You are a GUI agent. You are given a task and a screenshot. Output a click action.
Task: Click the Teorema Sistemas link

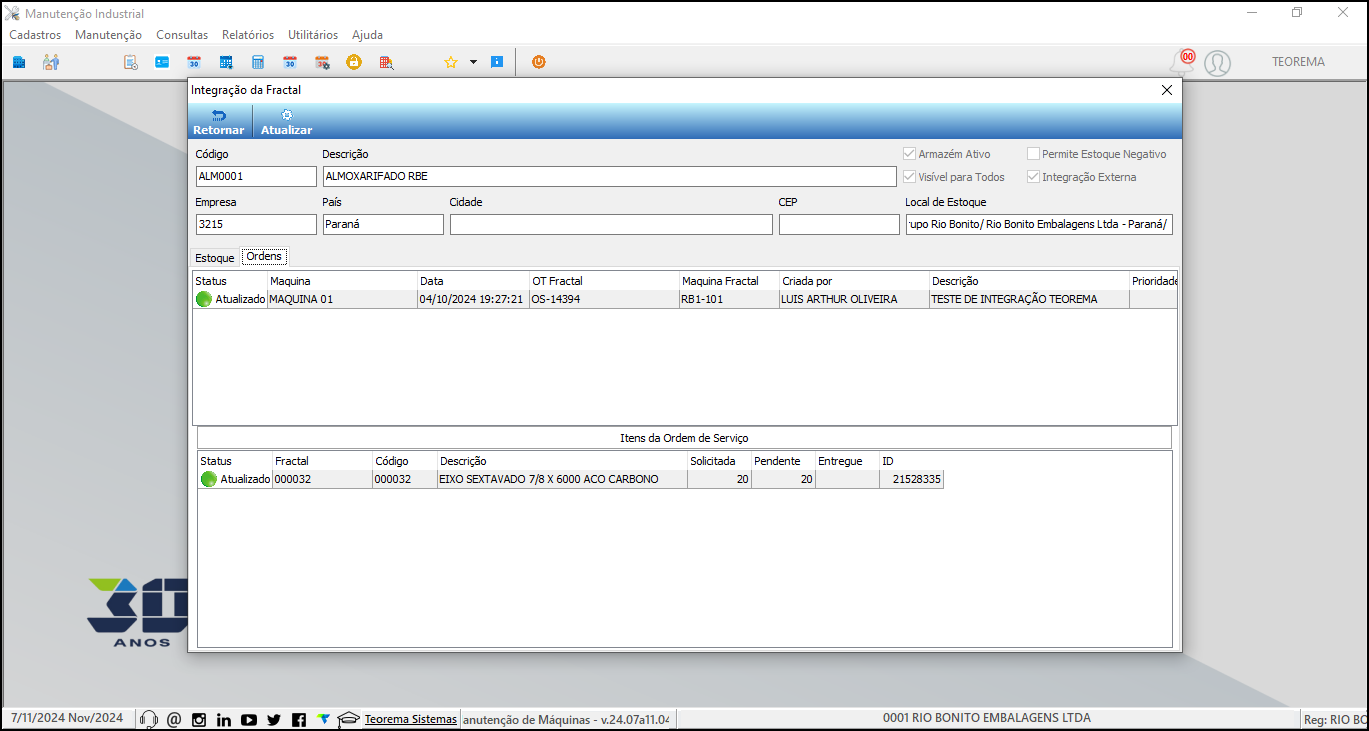pyautogui.click(x=411, y=719)
